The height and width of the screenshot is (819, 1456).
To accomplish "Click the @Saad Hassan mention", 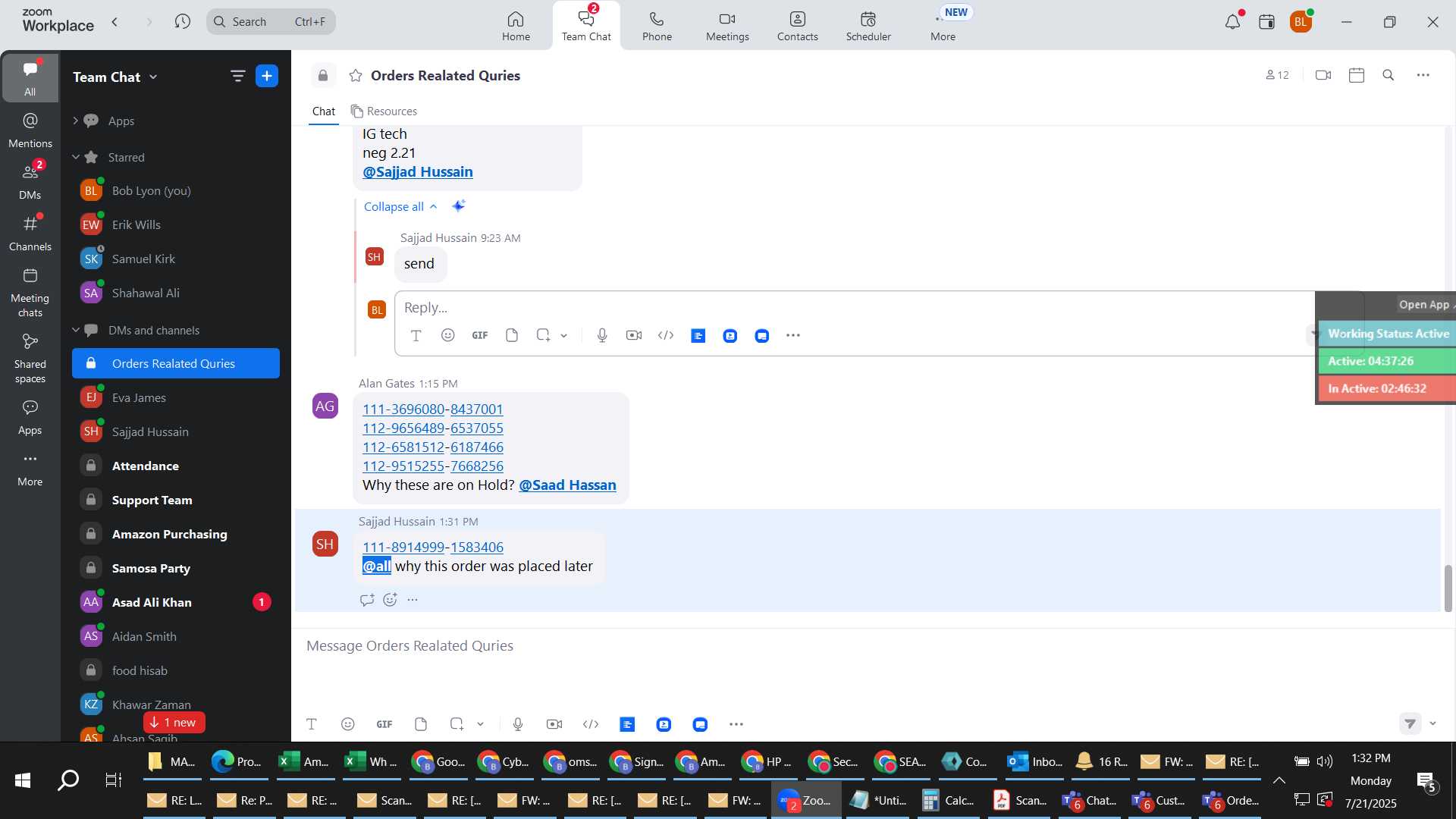I will click(x=567, y=485).
